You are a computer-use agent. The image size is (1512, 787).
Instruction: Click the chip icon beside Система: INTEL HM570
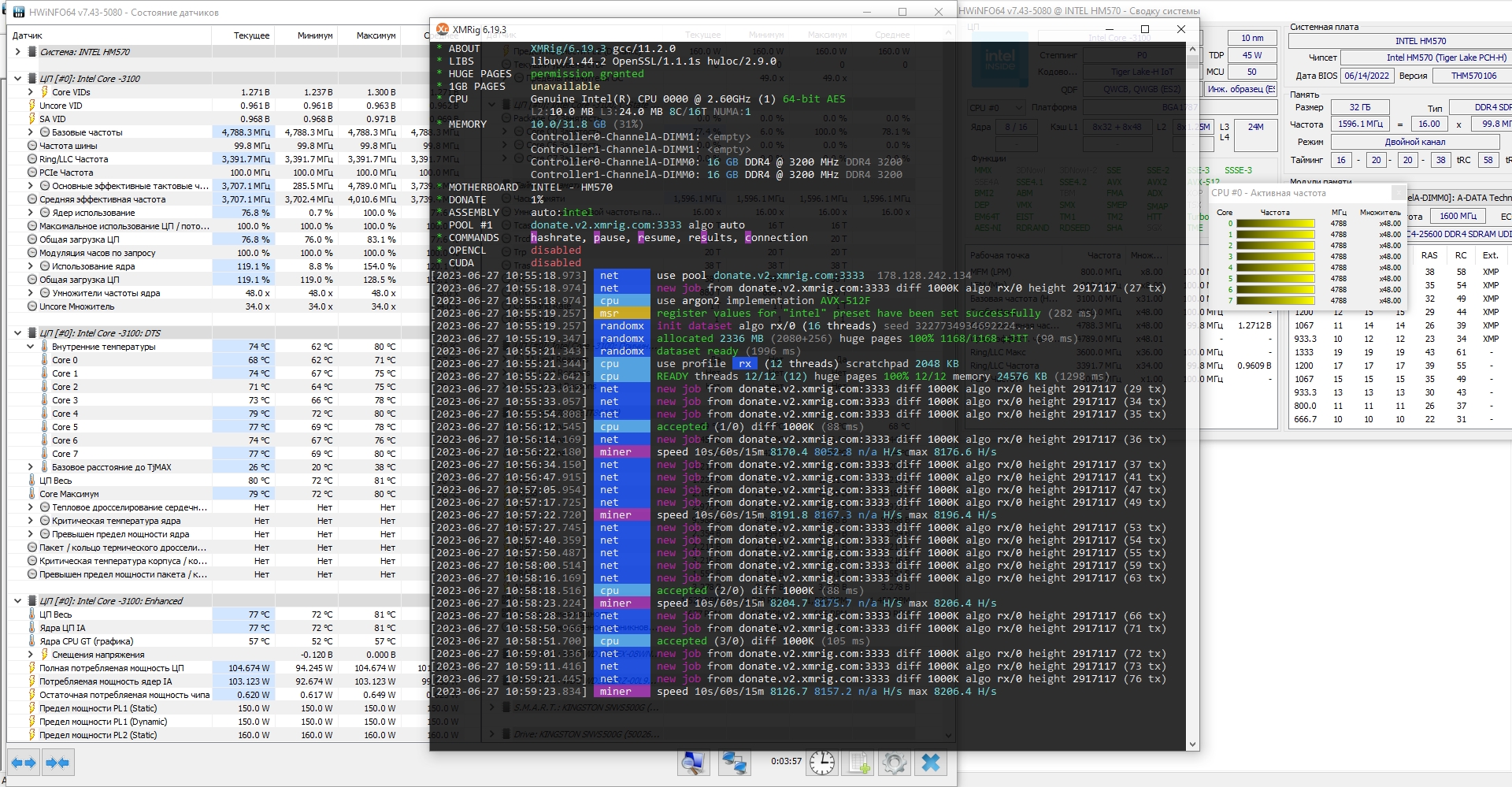pos(32,52)
